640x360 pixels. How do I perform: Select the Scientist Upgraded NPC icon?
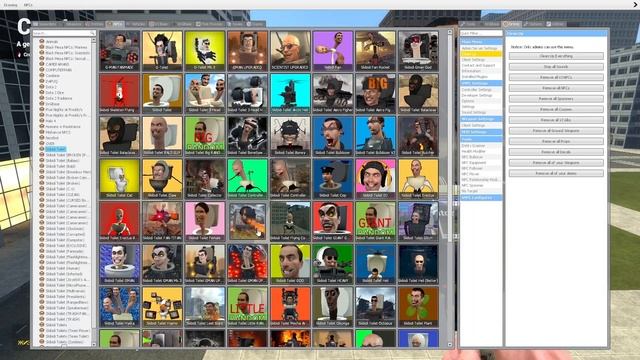[x=290, y=51]
